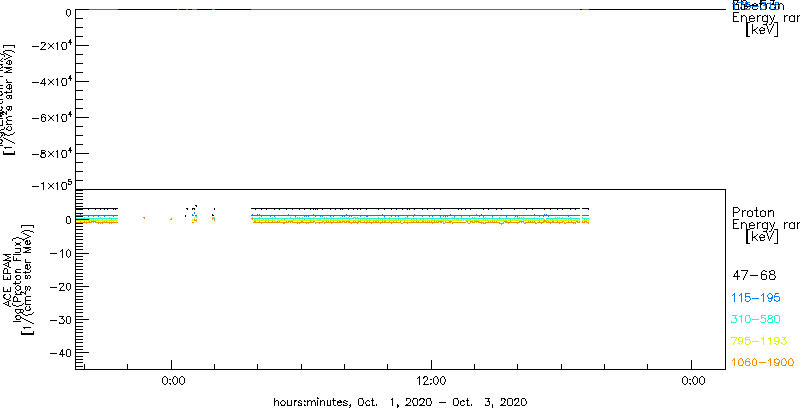Click the -40 proton flux tick label

click(x=61, y=353)
